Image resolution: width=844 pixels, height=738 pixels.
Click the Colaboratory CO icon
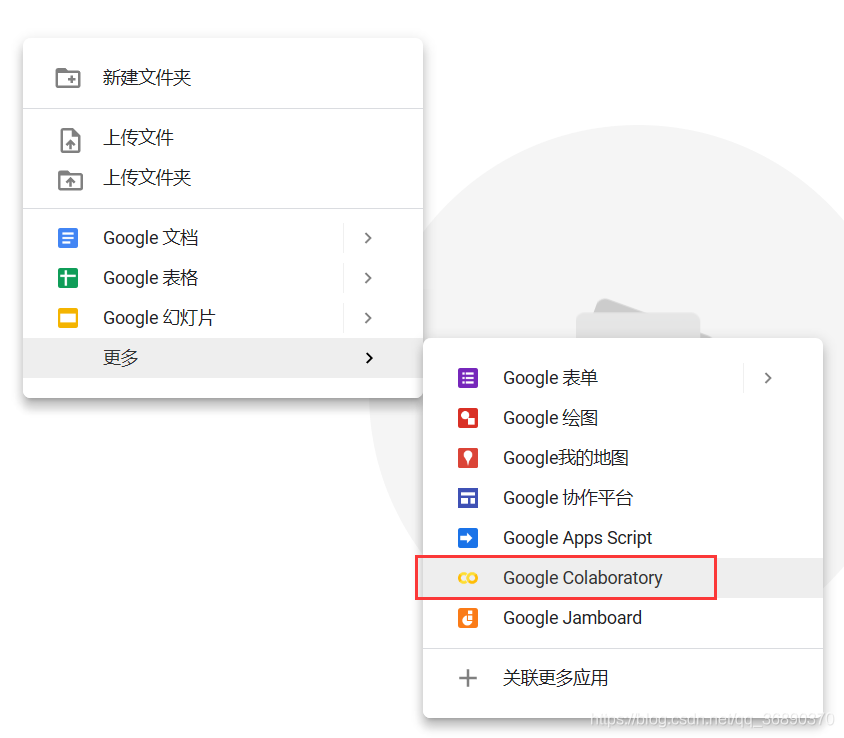point(468,578)
